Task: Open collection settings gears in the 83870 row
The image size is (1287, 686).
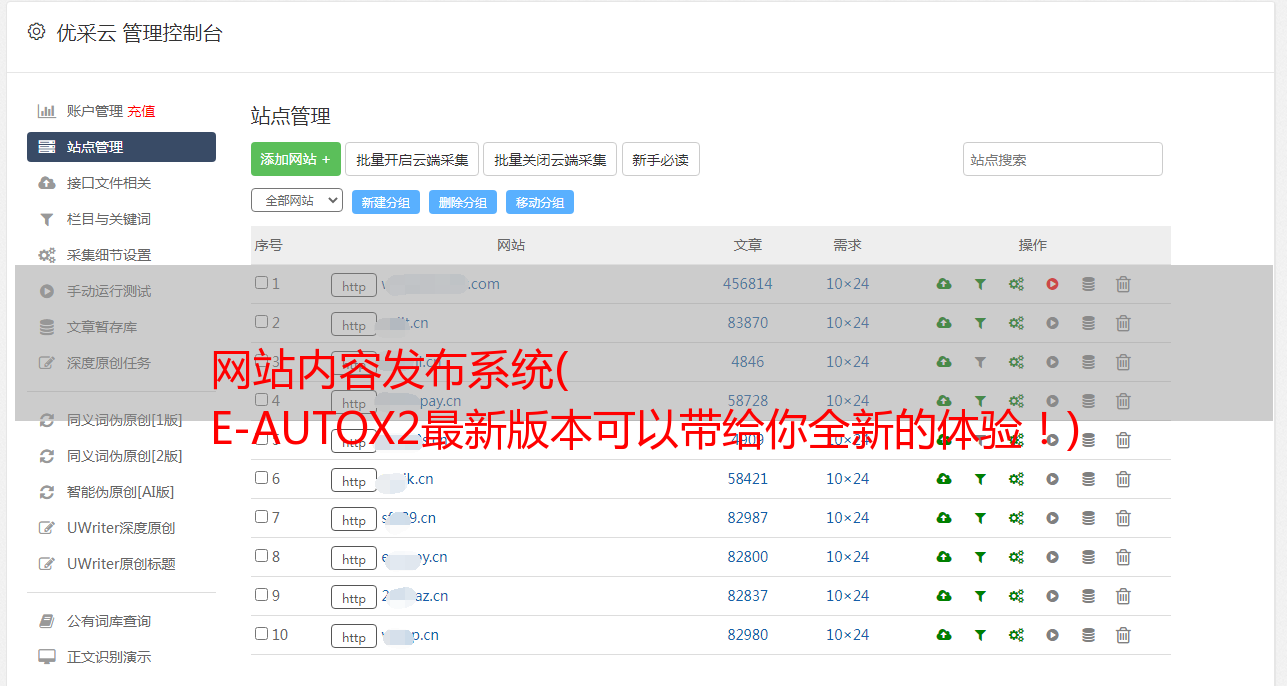Action: tap(1016, 323)
